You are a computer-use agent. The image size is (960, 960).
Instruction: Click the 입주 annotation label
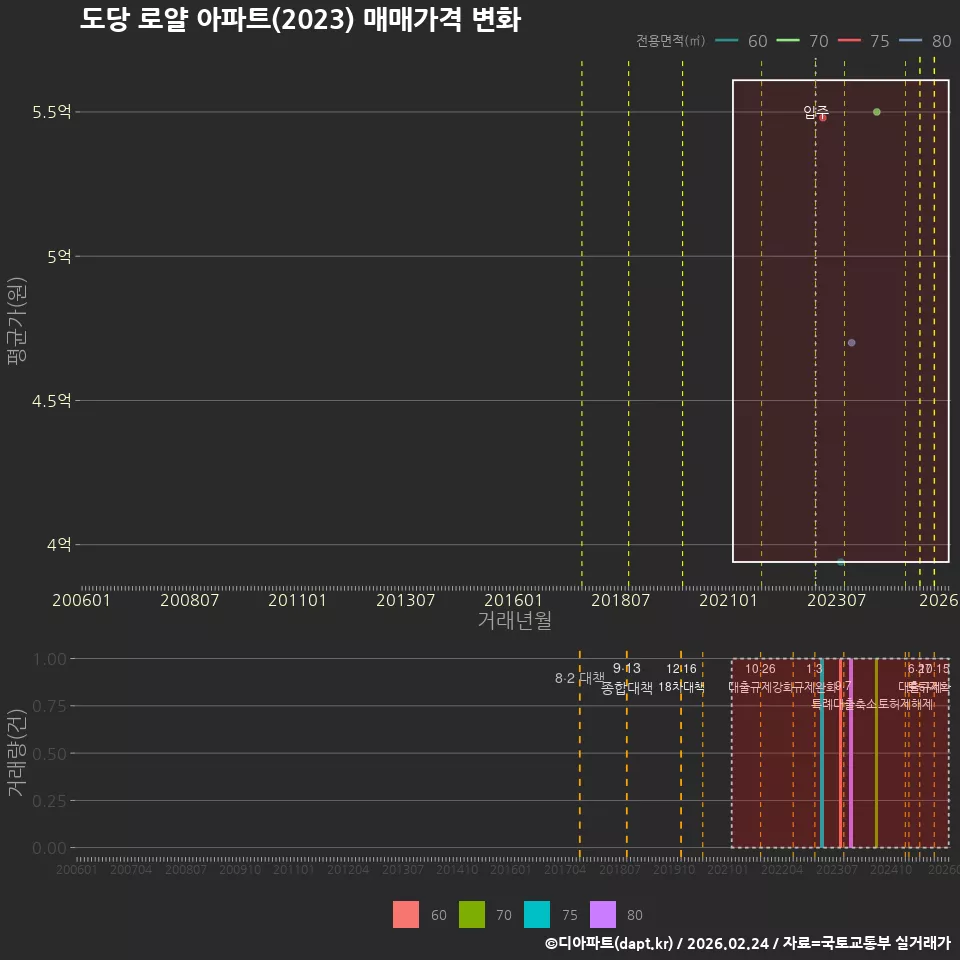pyautogui.click(x=816, y=111)
